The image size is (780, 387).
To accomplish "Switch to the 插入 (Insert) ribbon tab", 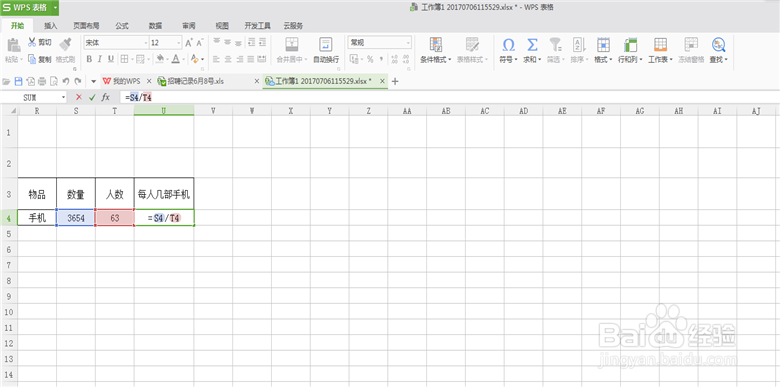I will point(51,26).
